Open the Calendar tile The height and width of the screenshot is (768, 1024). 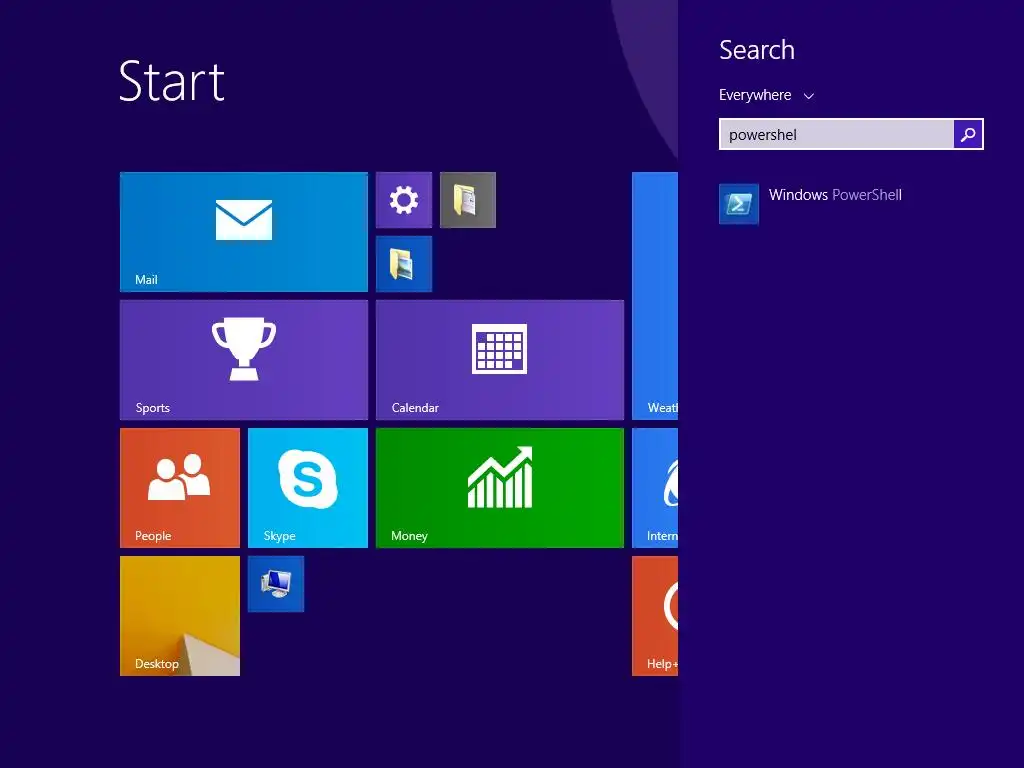coord(500,360)
